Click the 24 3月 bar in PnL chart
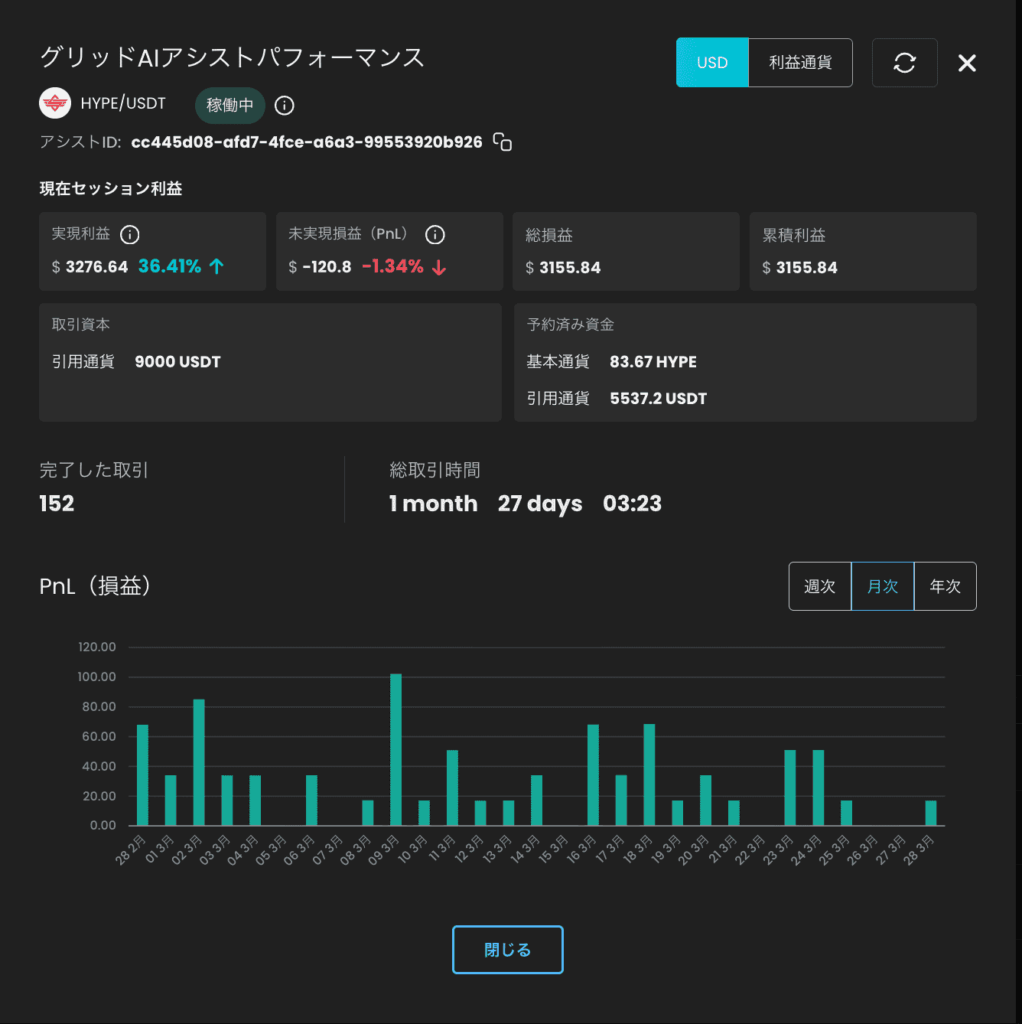This screenshot has height=1024, width=1022. pos(818,788)
